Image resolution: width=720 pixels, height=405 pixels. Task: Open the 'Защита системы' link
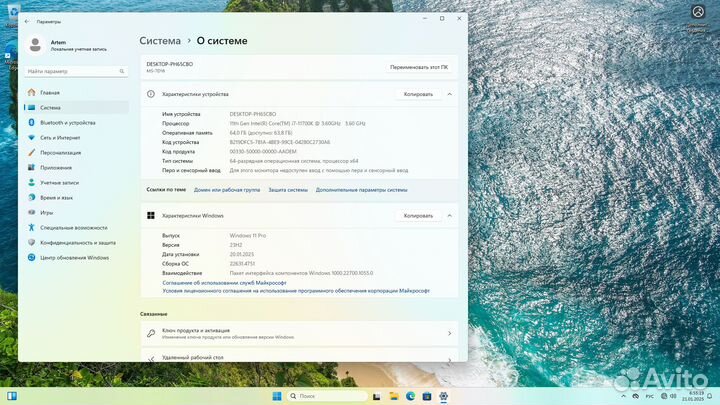click(x=288, y=190)
